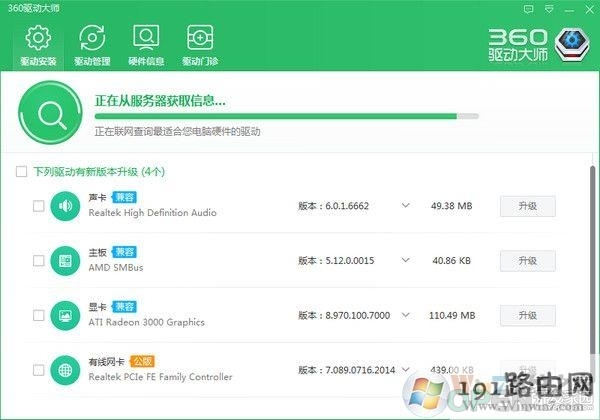Check the select-all 下列驱动有新版本升级 checkbox

[x=21, y=171]
